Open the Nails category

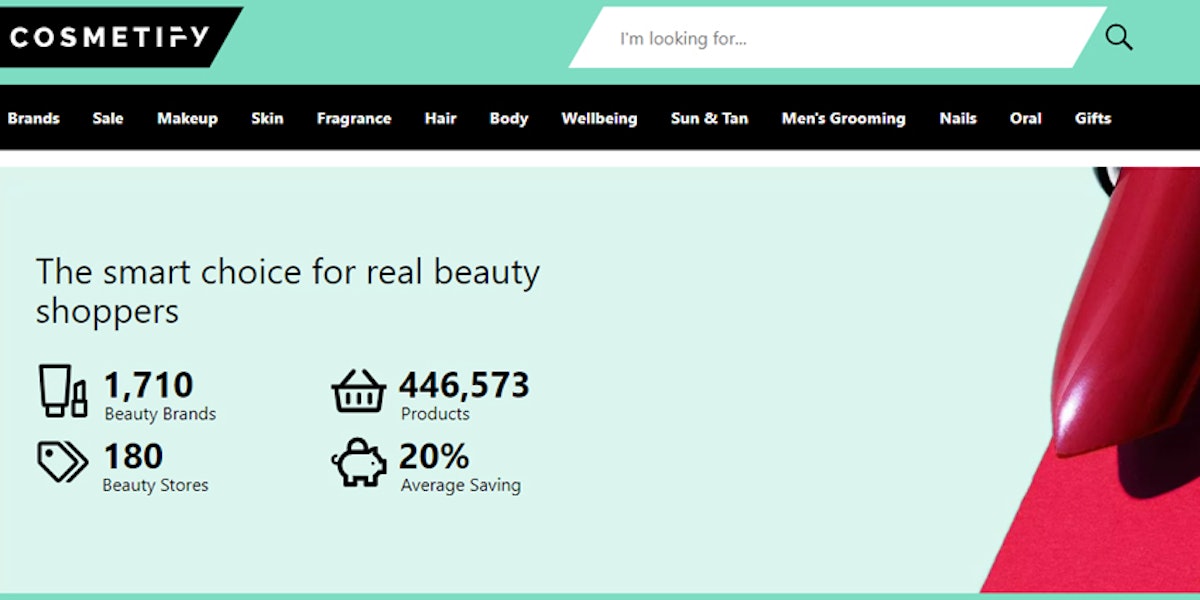tap(958, 118)
